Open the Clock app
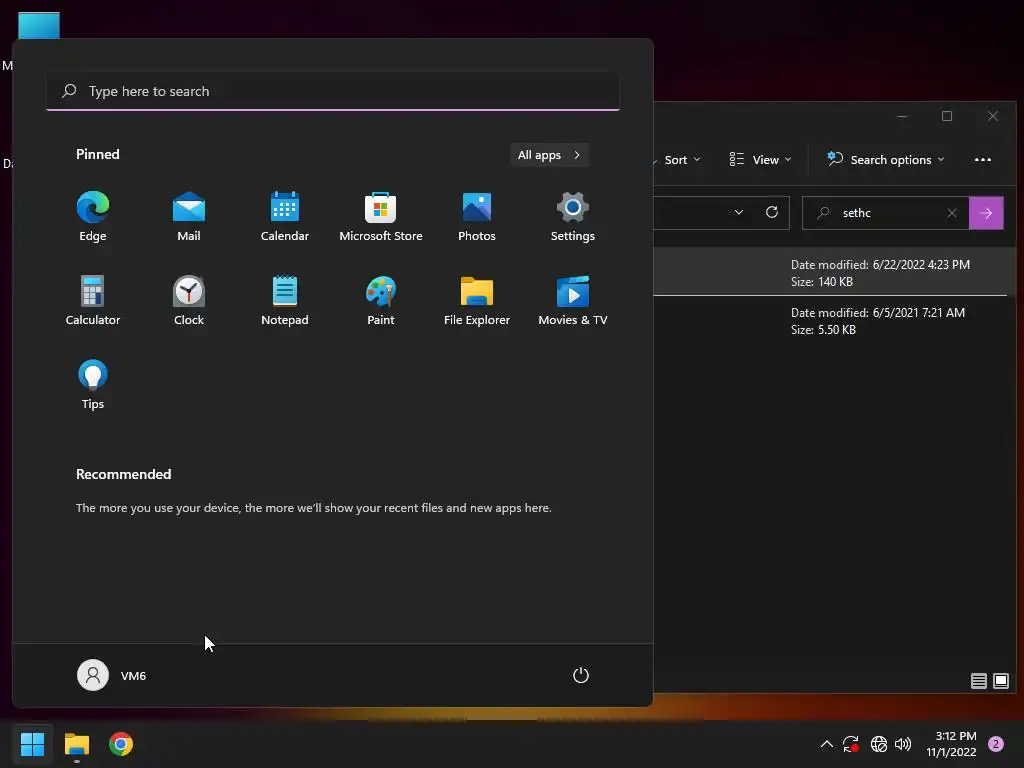 click(189, 300)
